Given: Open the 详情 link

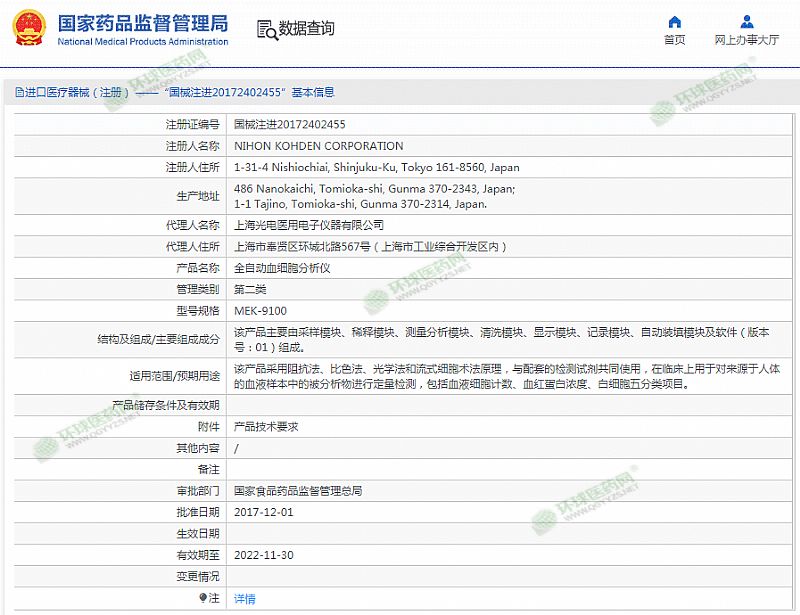Looking at the screenshot, I should coord(244,598).
